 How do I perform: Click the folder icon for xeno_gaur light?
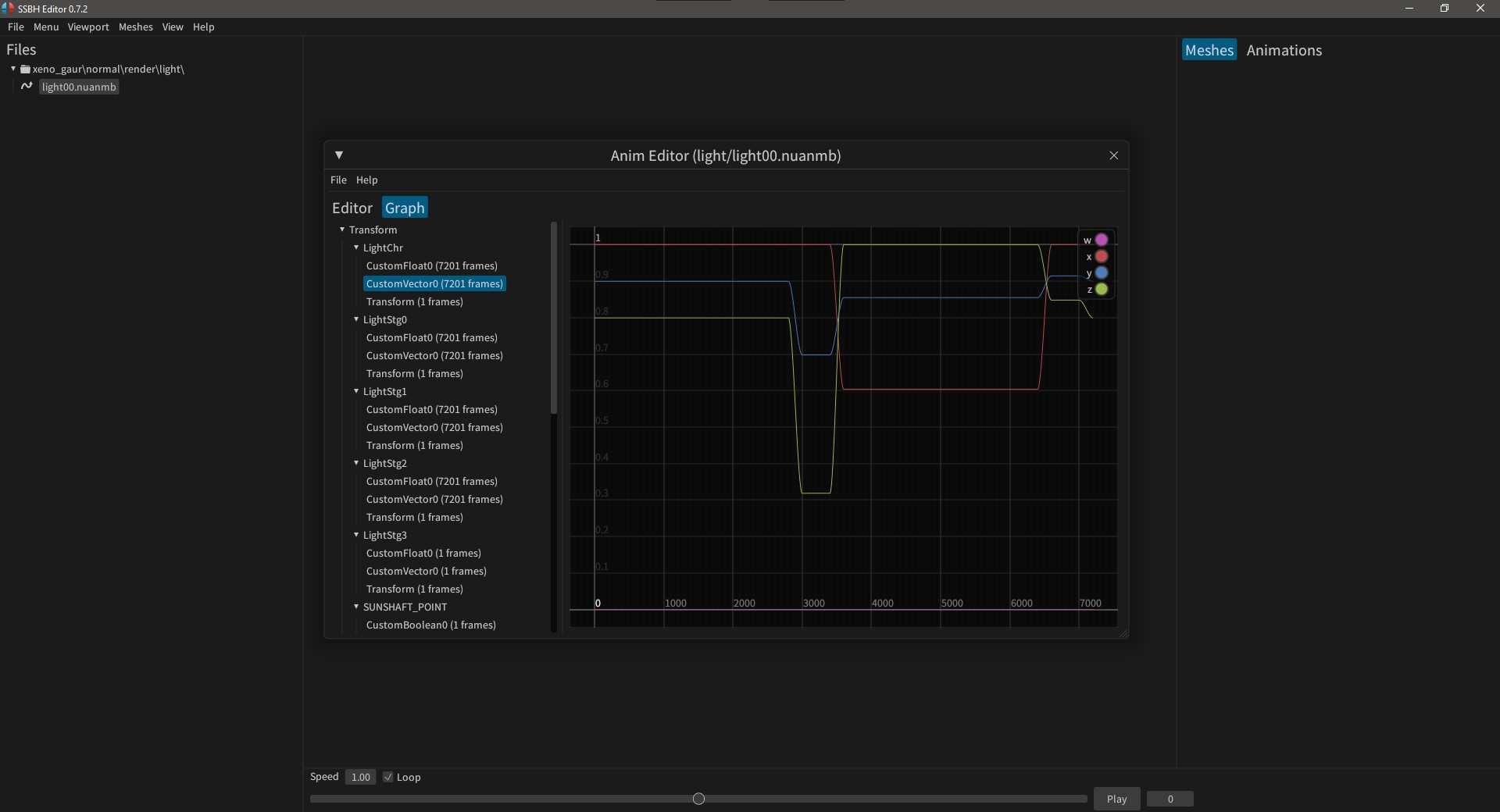click(25, 69)
